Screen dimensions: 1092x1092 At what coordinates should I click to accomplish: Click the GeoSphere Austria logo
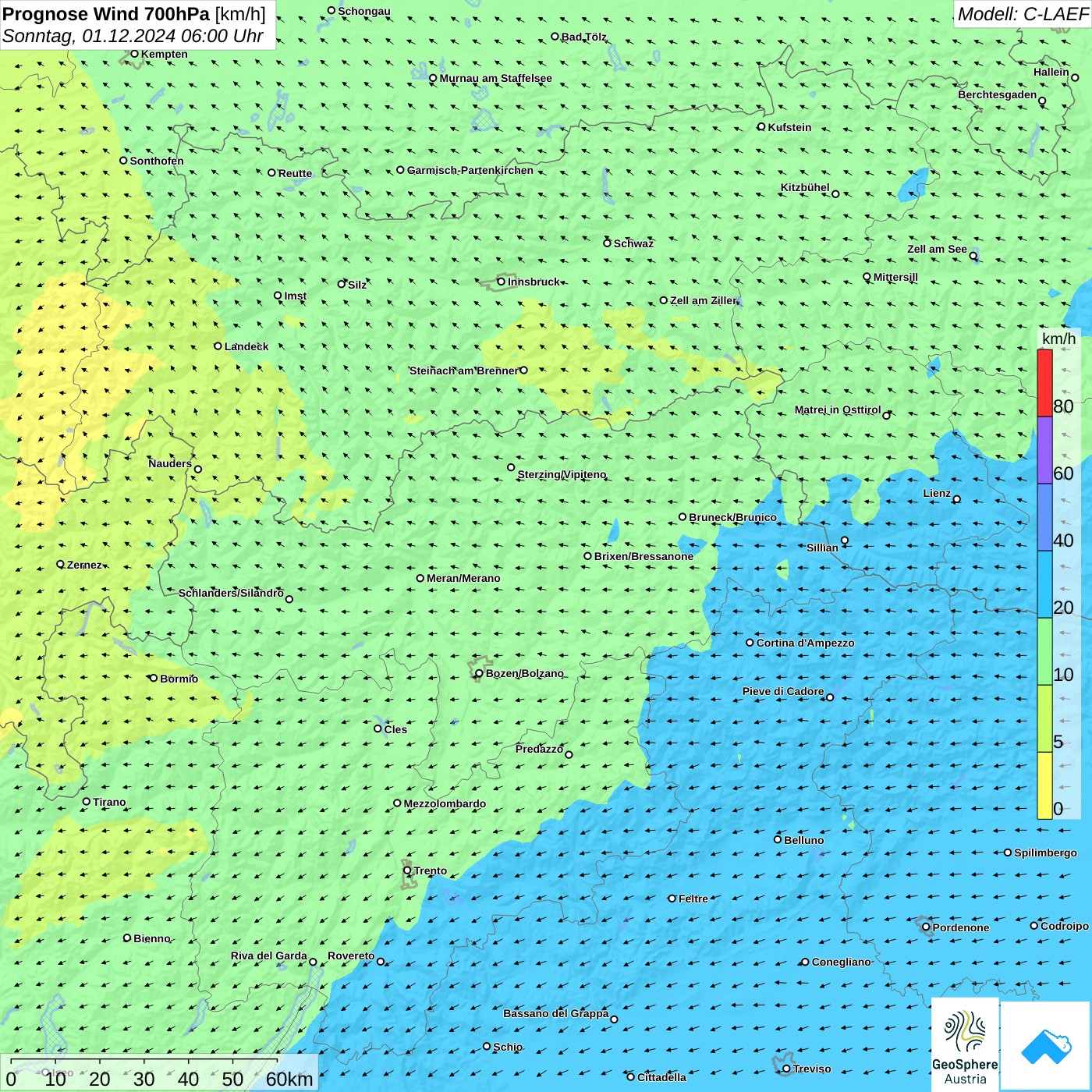click(x=965, y=1044)
